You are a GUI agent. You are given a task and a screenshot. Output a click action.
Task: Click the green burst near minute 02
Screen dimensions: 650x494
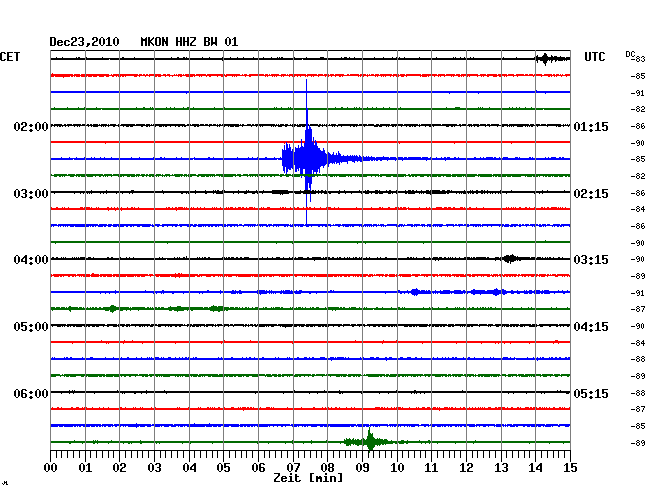tap(112, 308)
